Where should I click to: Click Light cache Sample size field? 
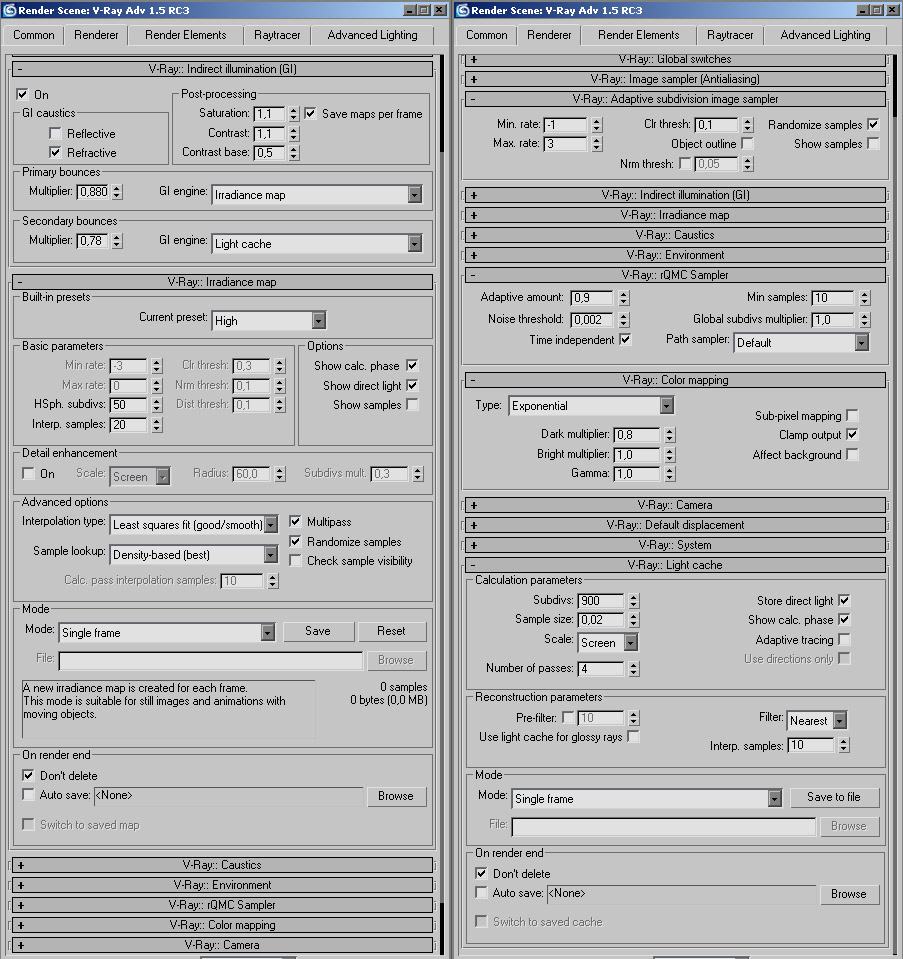click(x=601, y=620)
